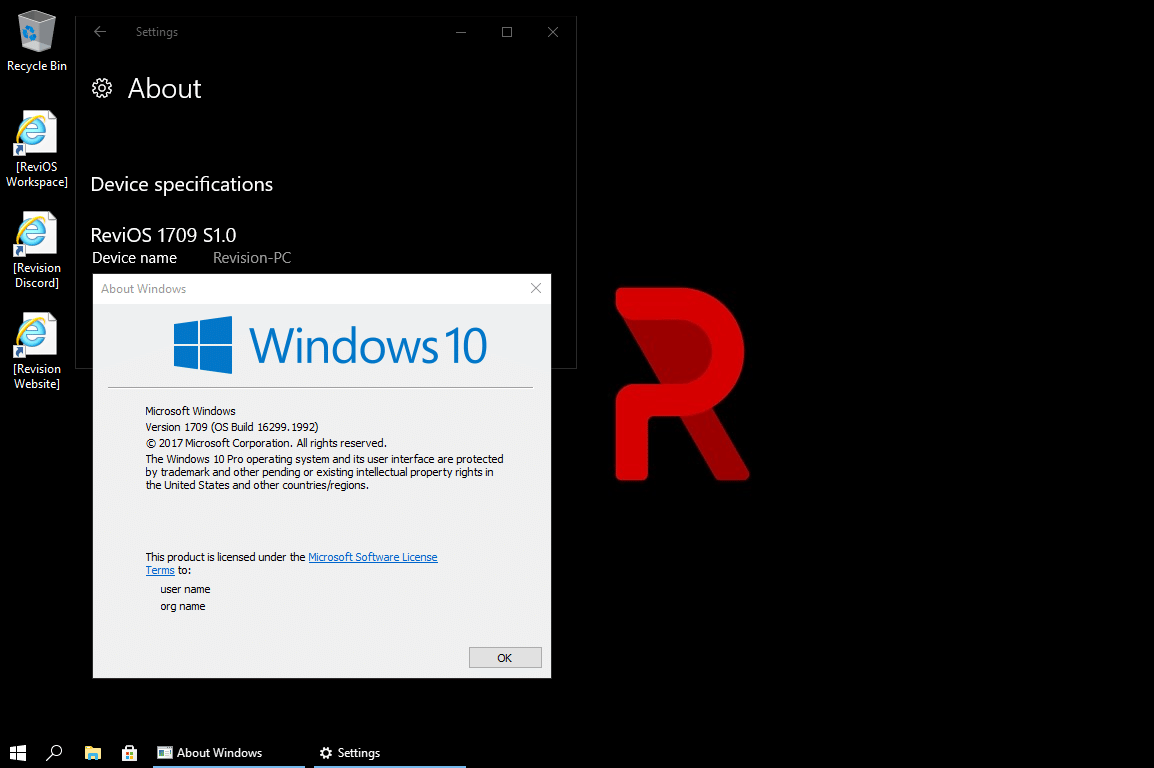Viewport: 1154px width, 768px height.
Task: Click the 'org name' license text
Action: 183,606
